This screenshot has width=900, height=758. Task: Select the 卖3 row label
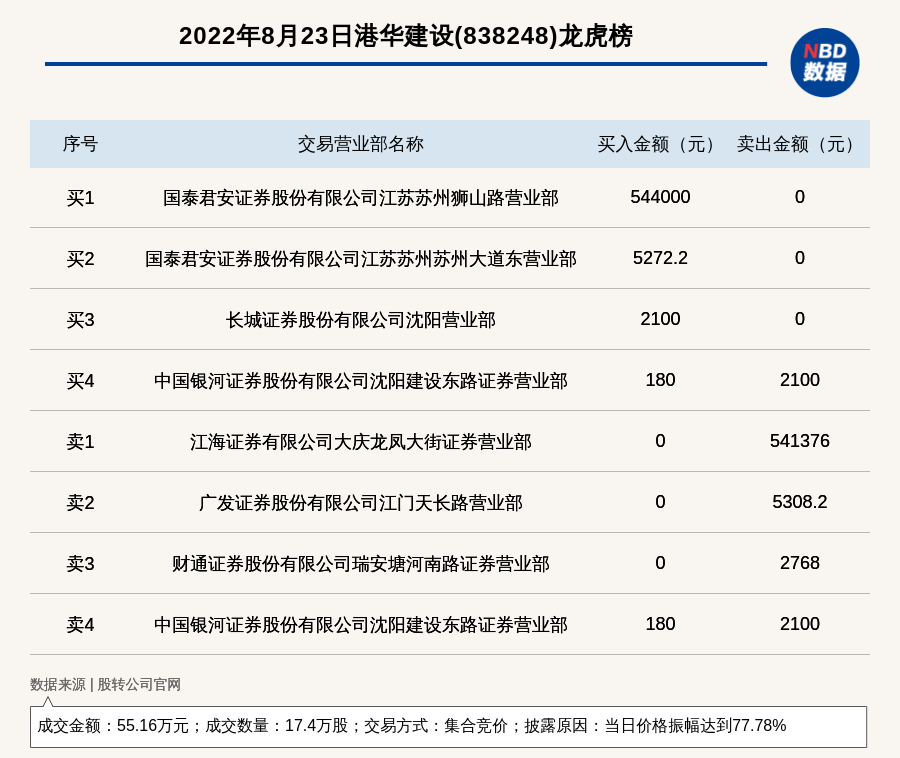point(80,563)
